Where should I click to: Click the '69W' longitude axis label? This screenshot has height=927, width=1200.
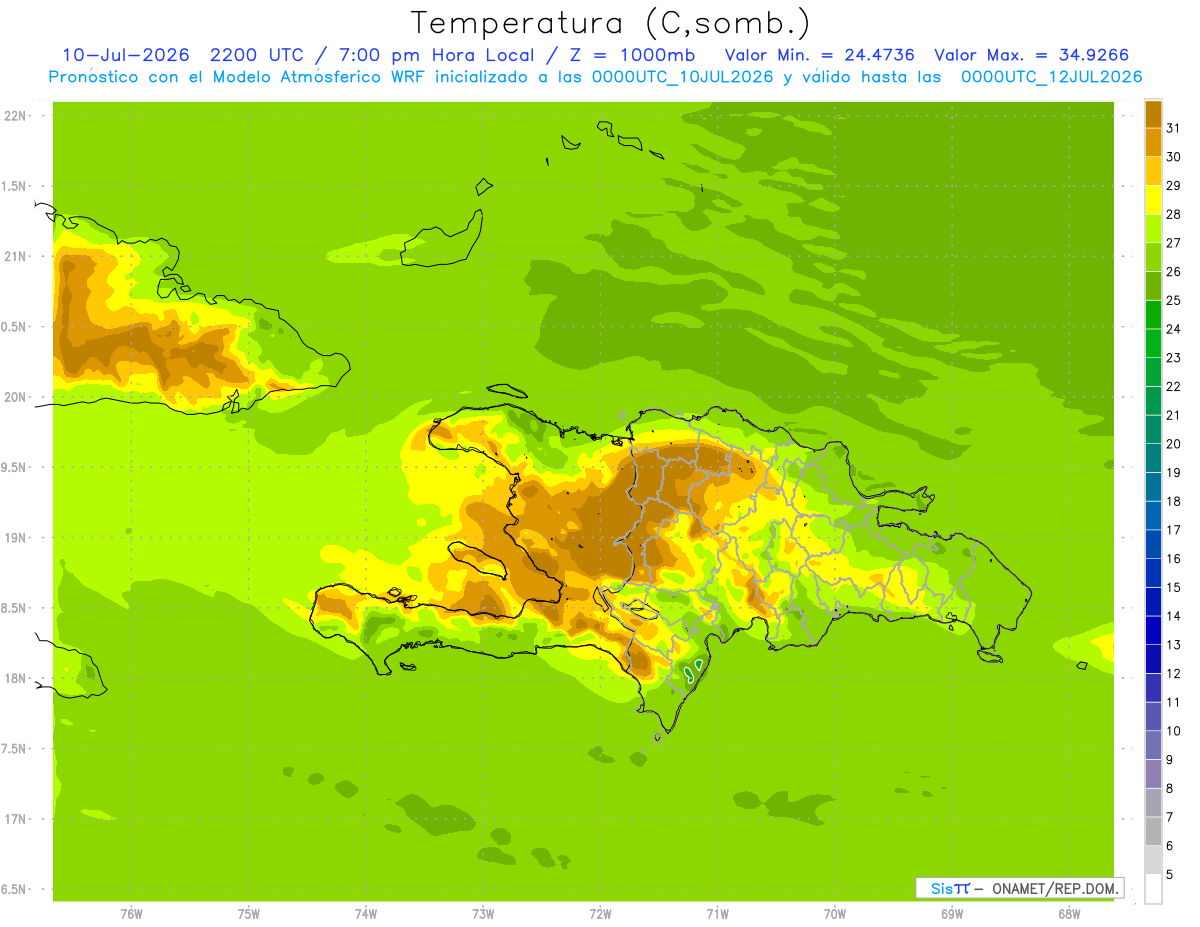pos(952,914)
